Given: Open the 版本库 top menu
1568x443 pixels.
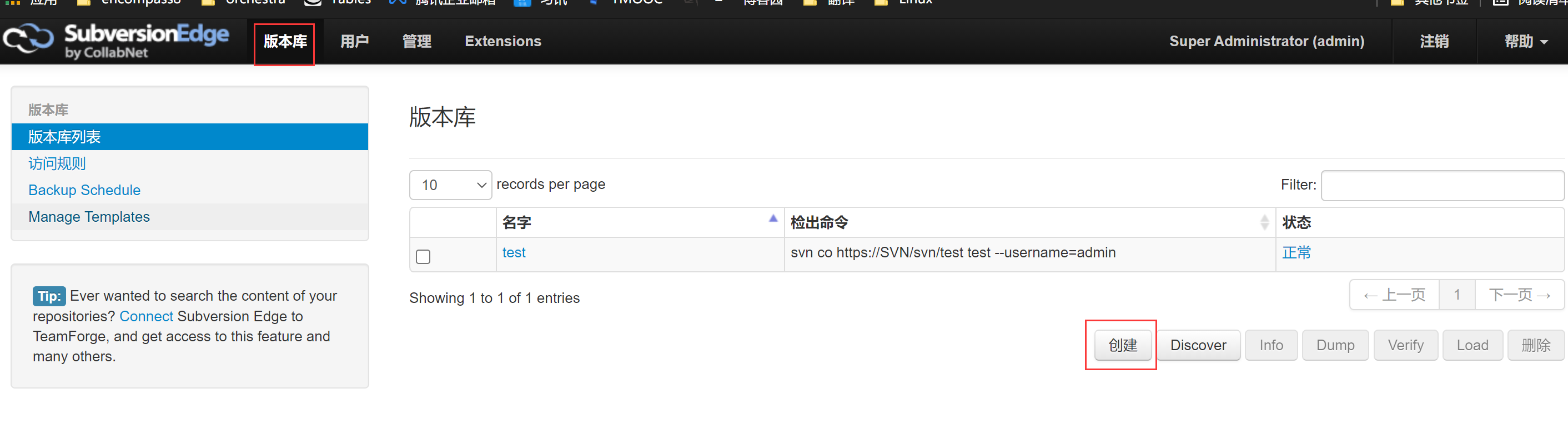Looking at the screenshot, I should click(x=285, y=42).
